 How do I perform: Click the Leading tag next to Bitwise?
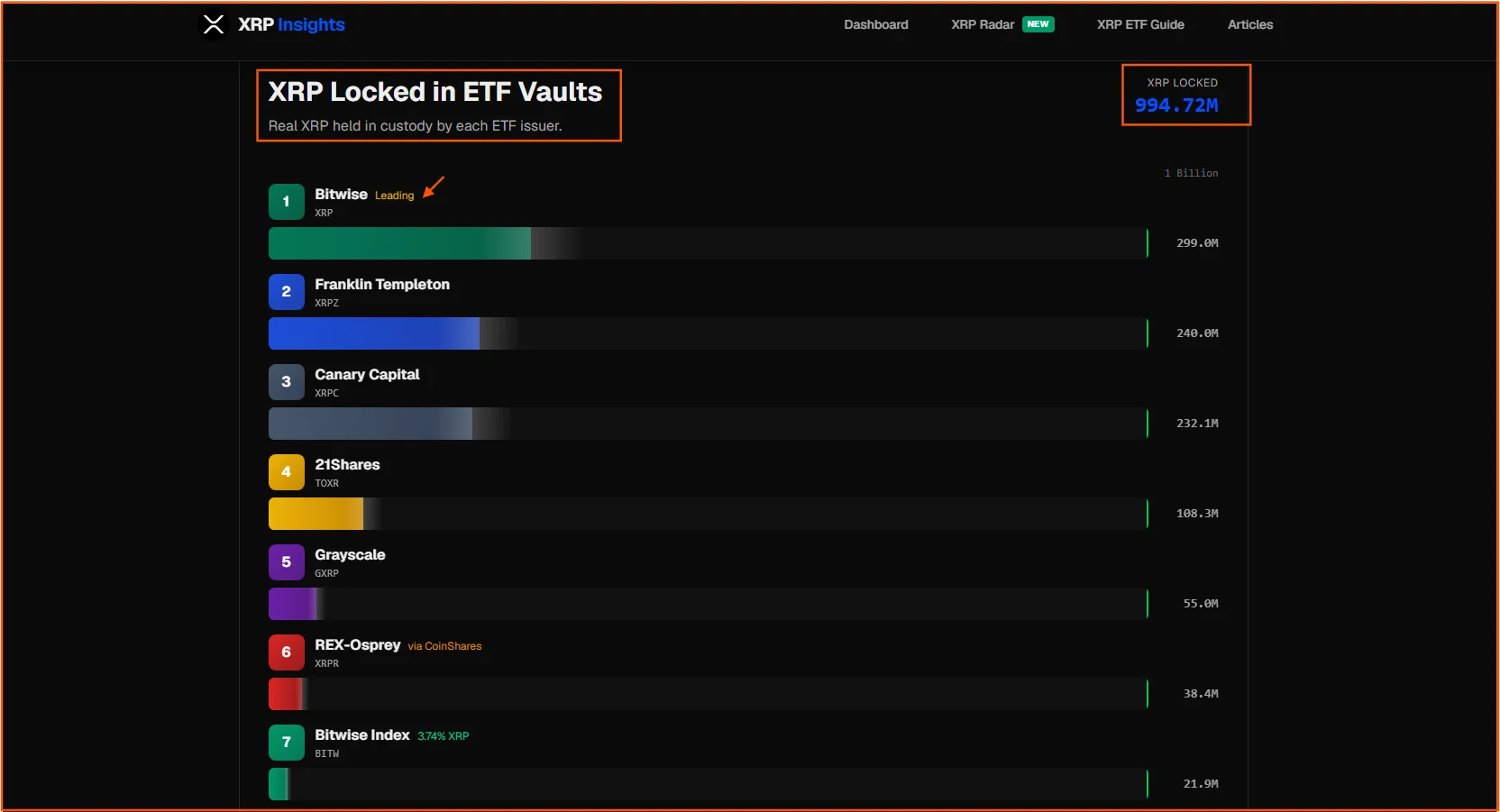(x=394, y=196)
